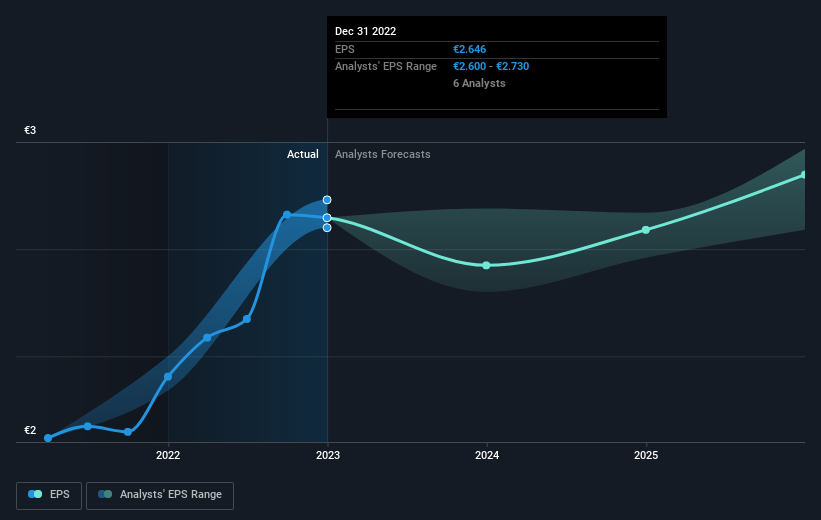Image resolution: width=821 pixels, height=520 pixels.
Task: Click the 6 Analysts text in tooltip
Action: 479,83
